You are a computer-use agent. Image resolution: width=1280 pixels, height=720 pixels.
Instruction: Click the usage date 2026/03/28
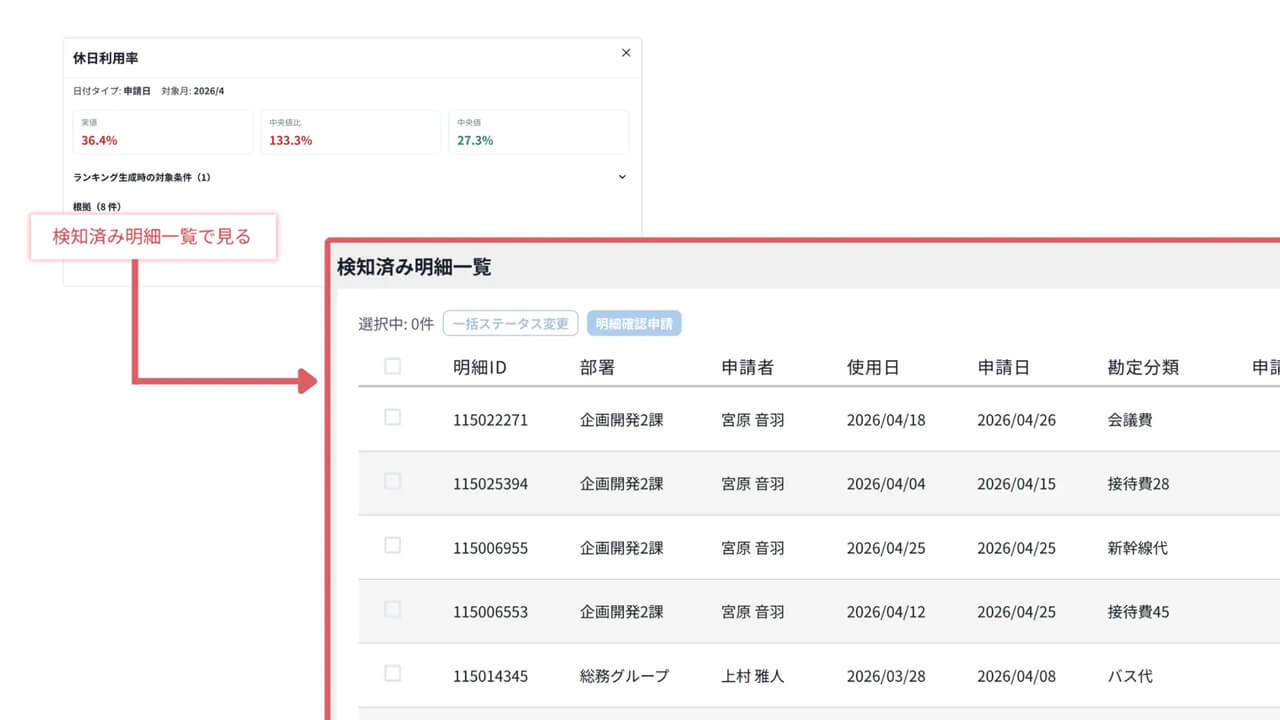point(886,676)
